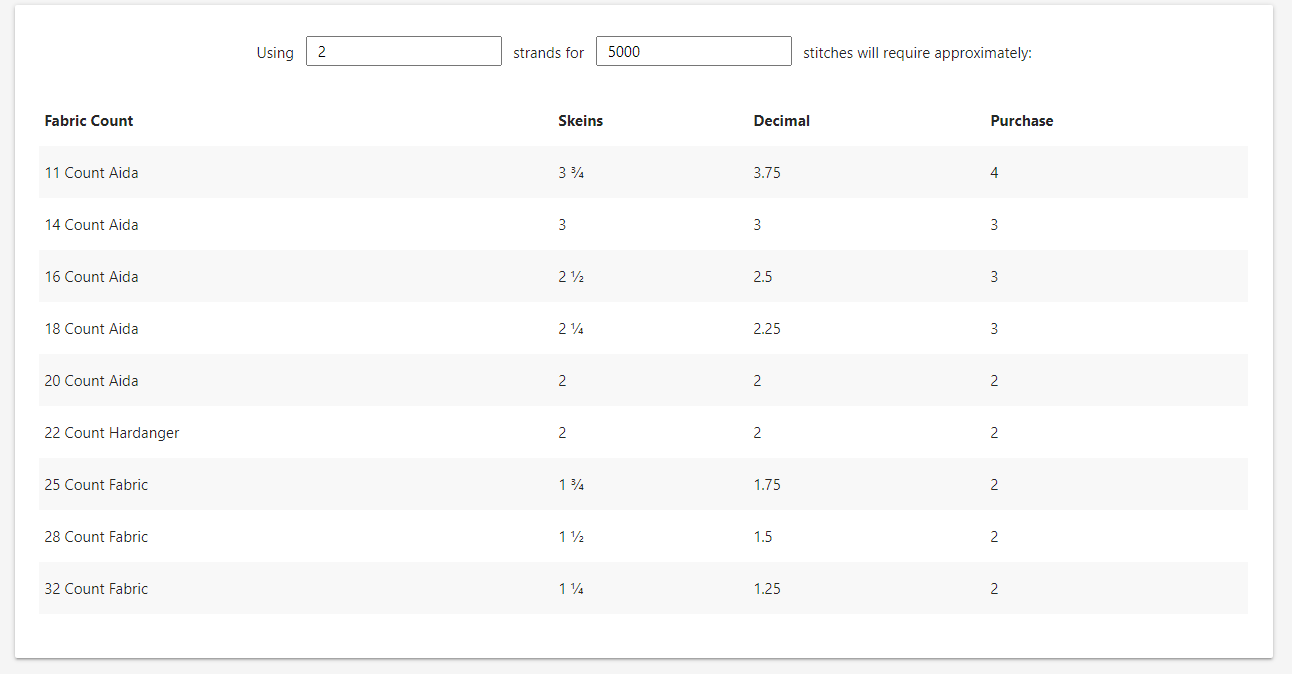1292x674 pixels.
Task: Click the text strands for between the inputs
Action: (548, 52)
